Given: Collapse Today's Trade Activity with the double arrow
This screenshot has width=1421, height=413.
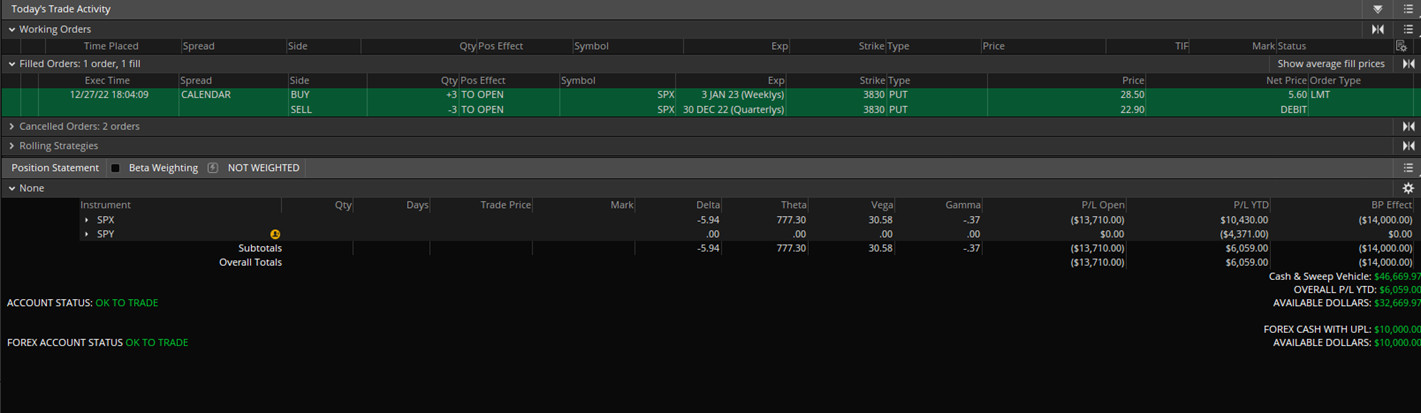Looking at the screenshot, I should (1378, 9).
